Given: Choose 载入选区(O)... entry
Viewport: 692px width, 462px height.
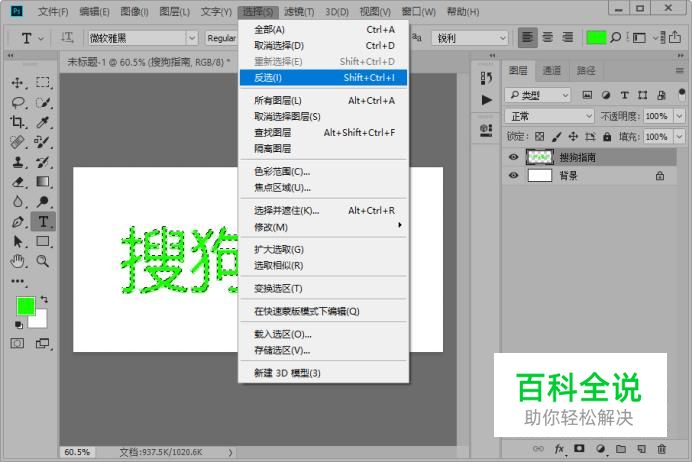Looking at the screenshot, I should point(323,334).
